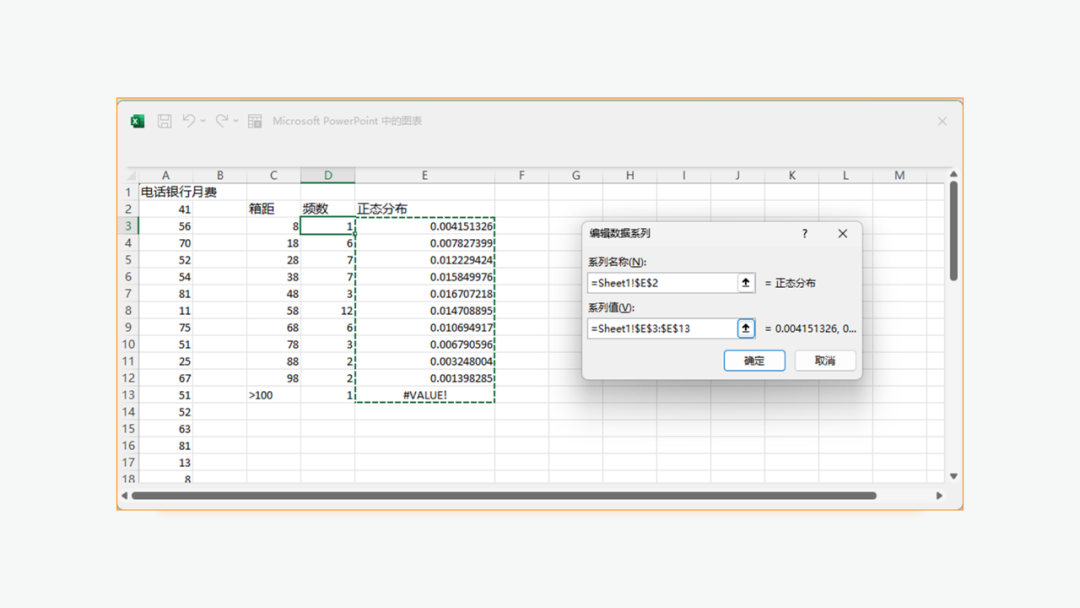Click the vertical scrollbar thumb

953,231
